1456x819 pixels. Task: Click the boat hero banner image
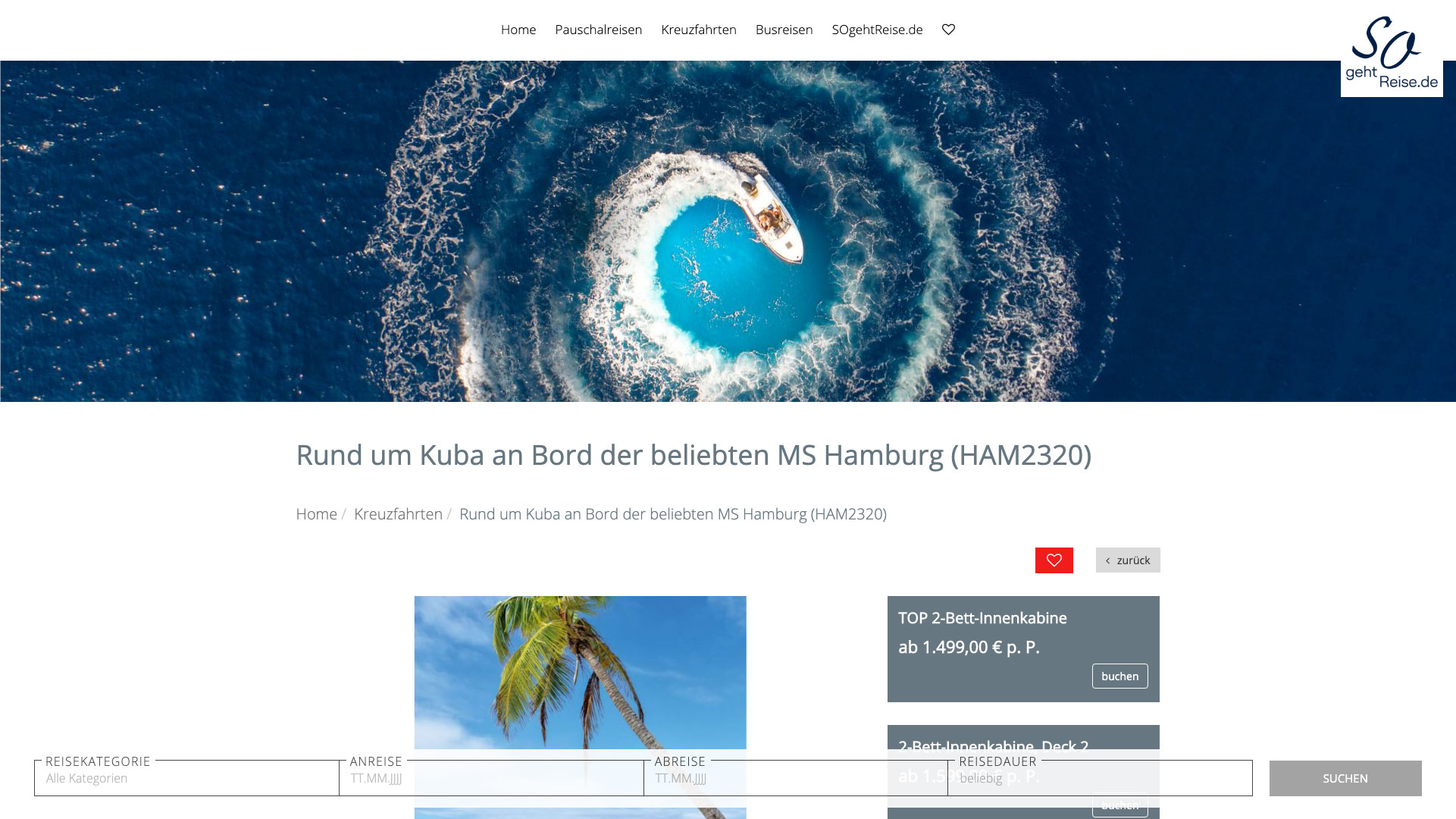tap(728, 231)
